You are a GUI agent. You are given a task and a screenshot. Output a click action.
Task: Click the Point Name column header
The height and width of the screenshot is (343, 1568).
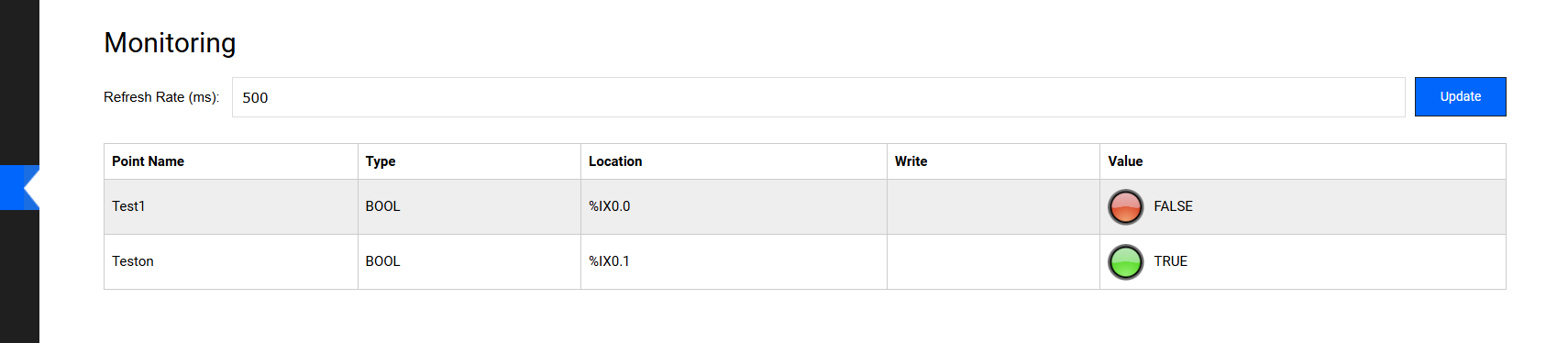pos(231,161)
